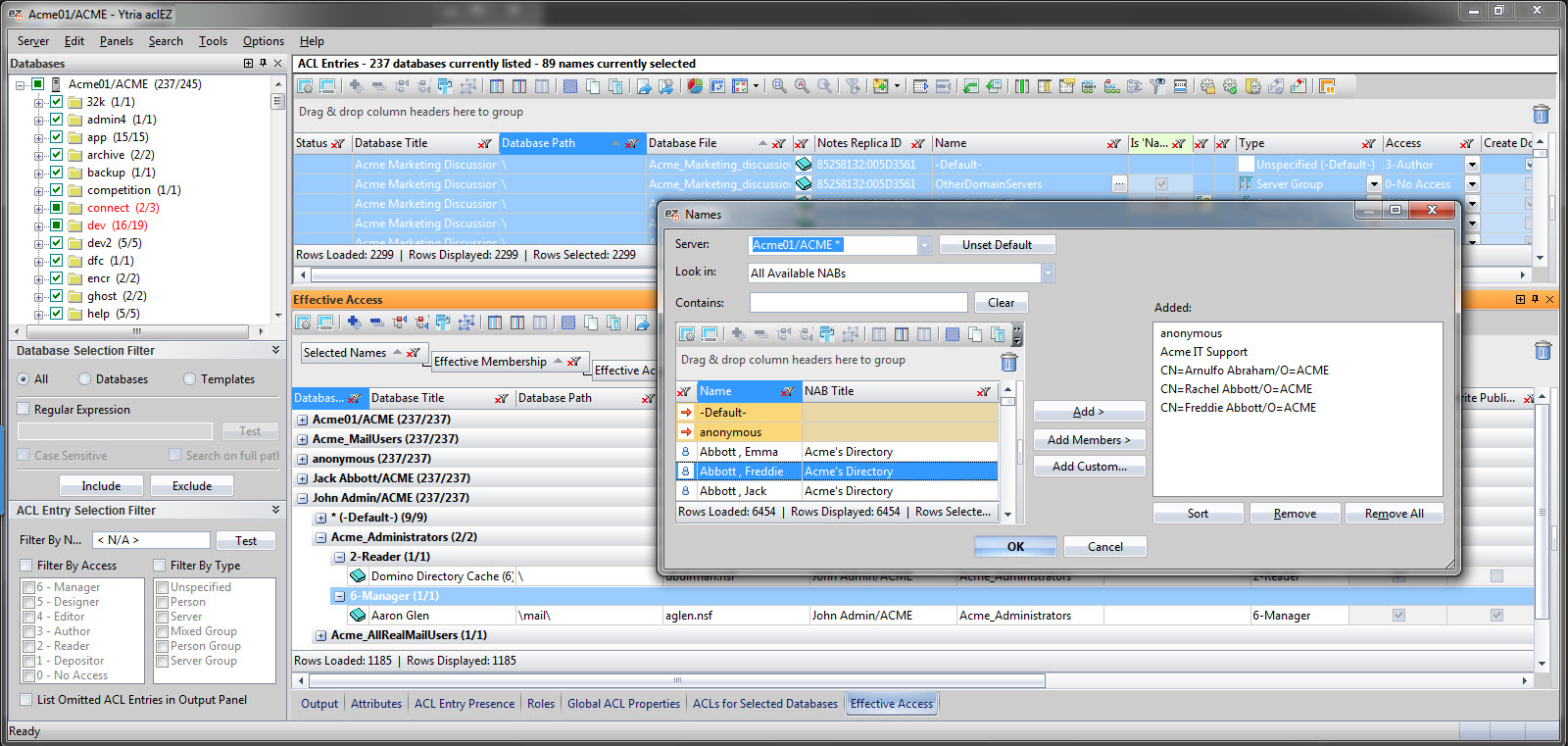Click the gear with green checkmark toolbar icon
Viewport: 1568px width, 746px height.
click(1230, 86)
